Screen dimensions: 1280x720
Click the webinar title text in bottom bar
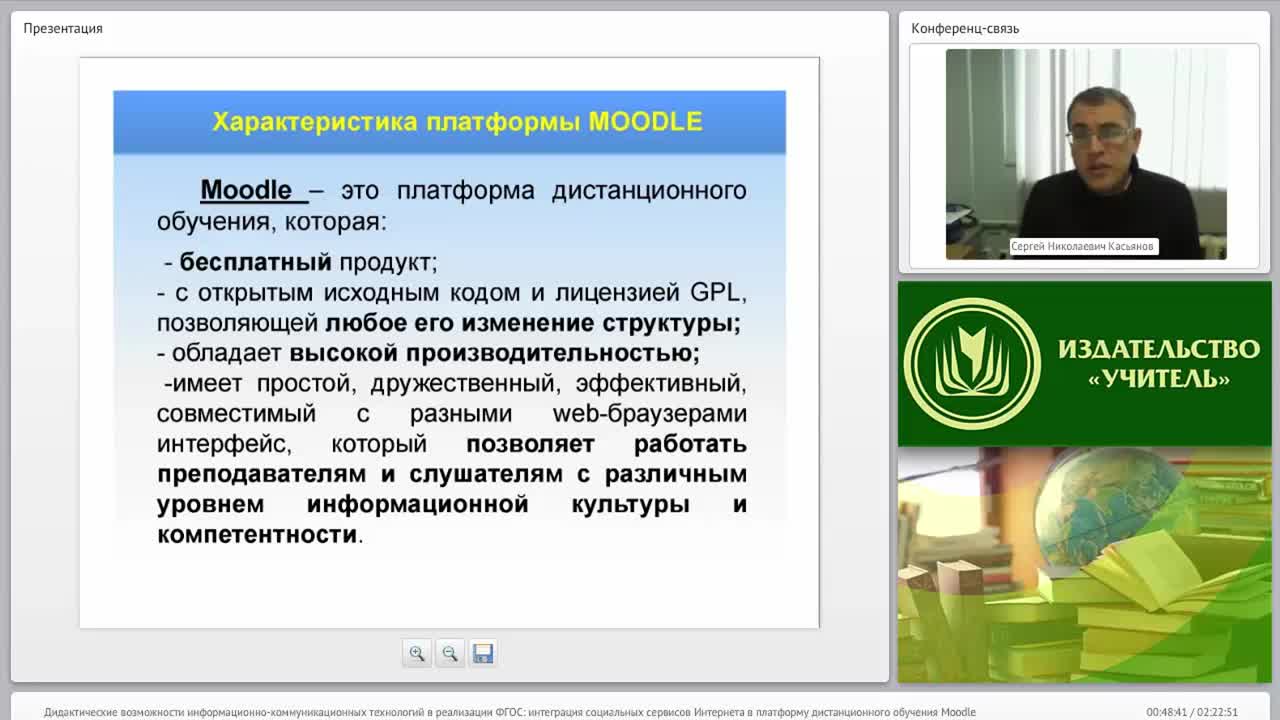tap(510, 712)
